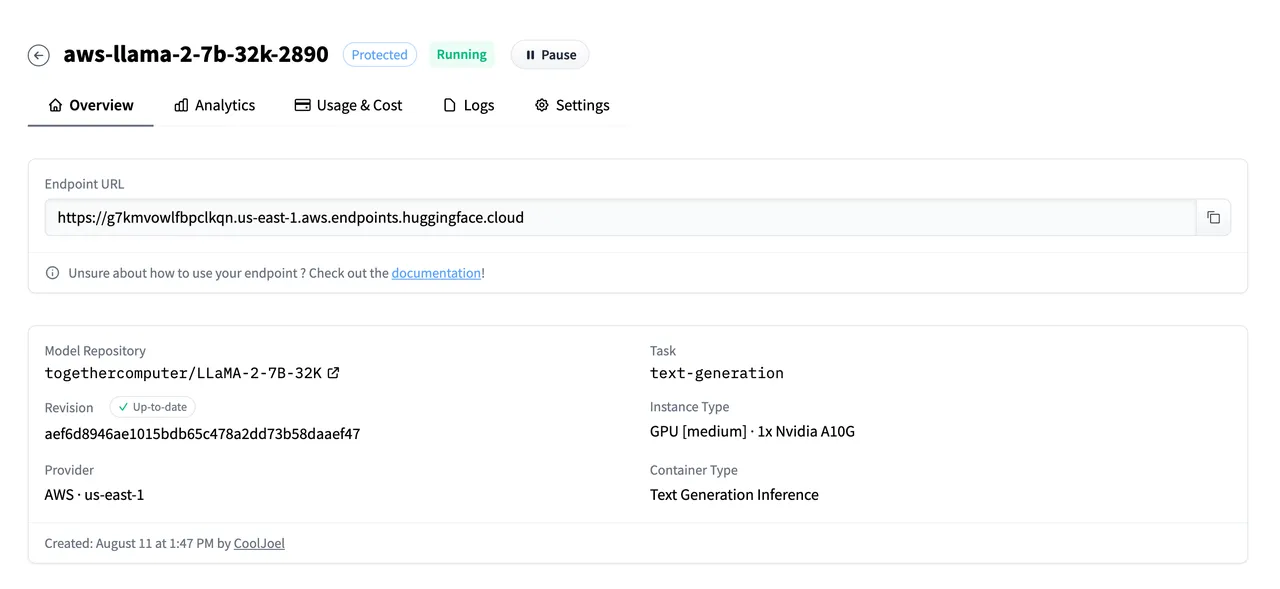Open the Settings tab
The image size is (1280, 589).
click(571, 105)
